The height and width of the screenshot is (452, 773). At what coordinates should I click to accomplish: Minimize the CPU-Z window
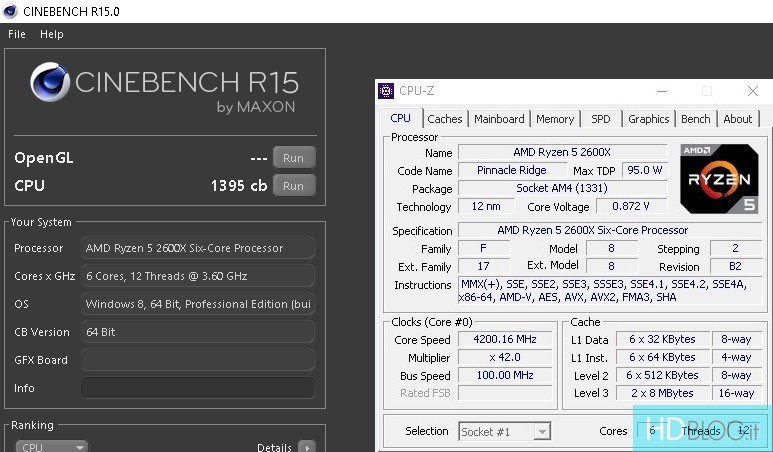point(661,91)
